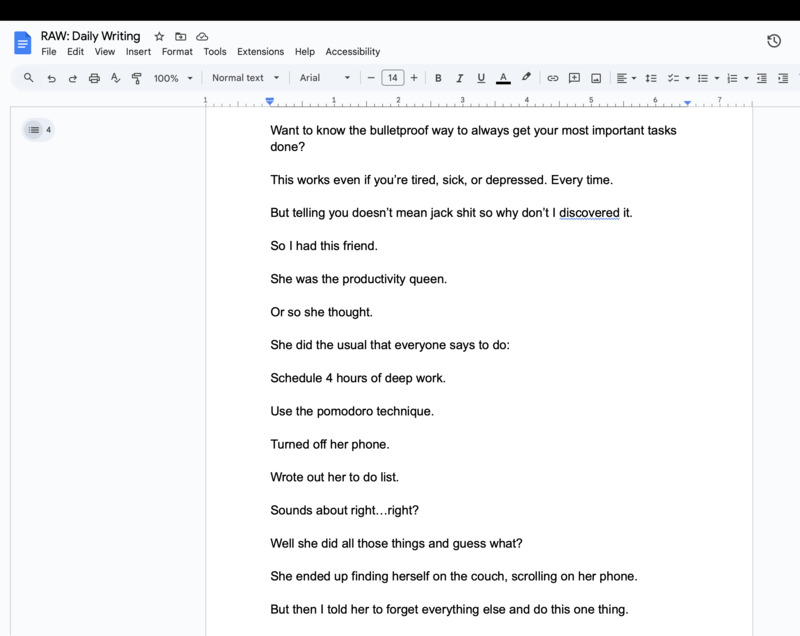This screenshot has width=800, height=636.
Task: Increase the paragraph indent
Action: point(783,78)
